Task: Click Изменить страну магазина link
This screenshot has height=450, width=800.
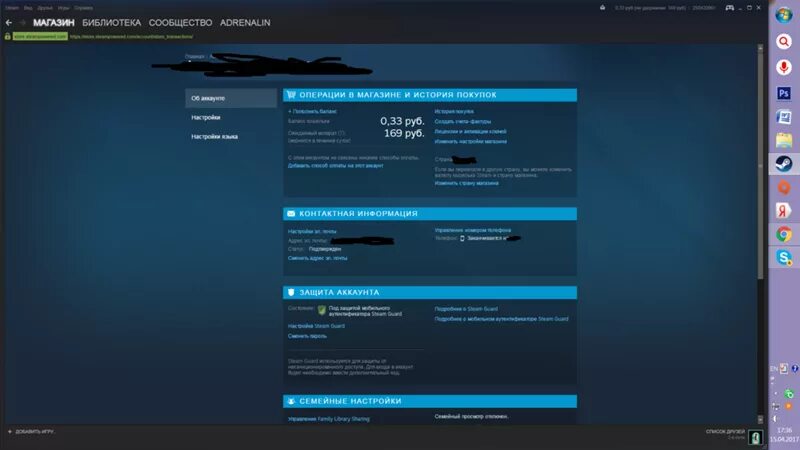Action: tap(466, 183)
